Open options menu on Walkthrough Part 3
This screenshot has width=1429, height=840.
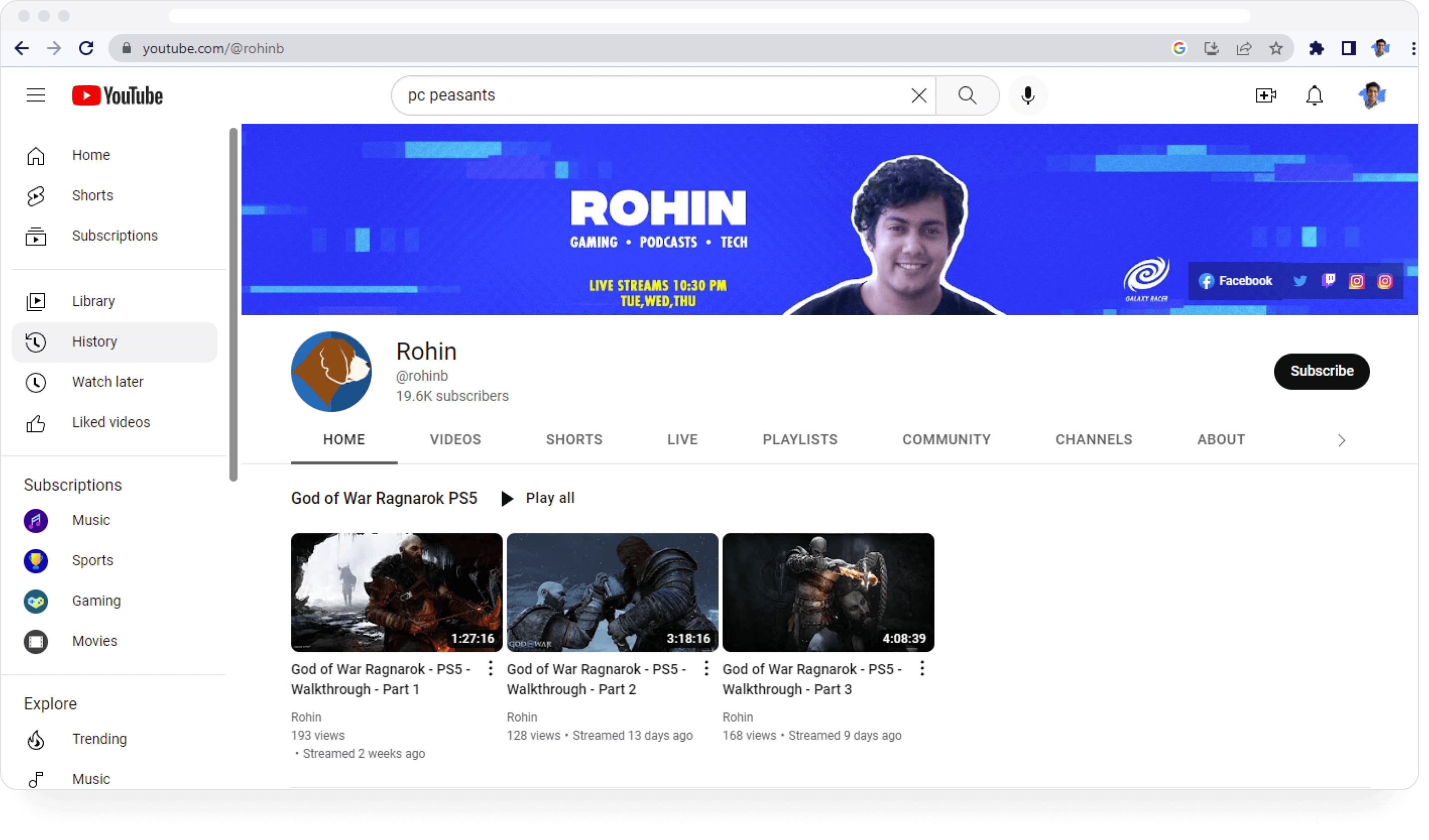click(x=922, y=669)
